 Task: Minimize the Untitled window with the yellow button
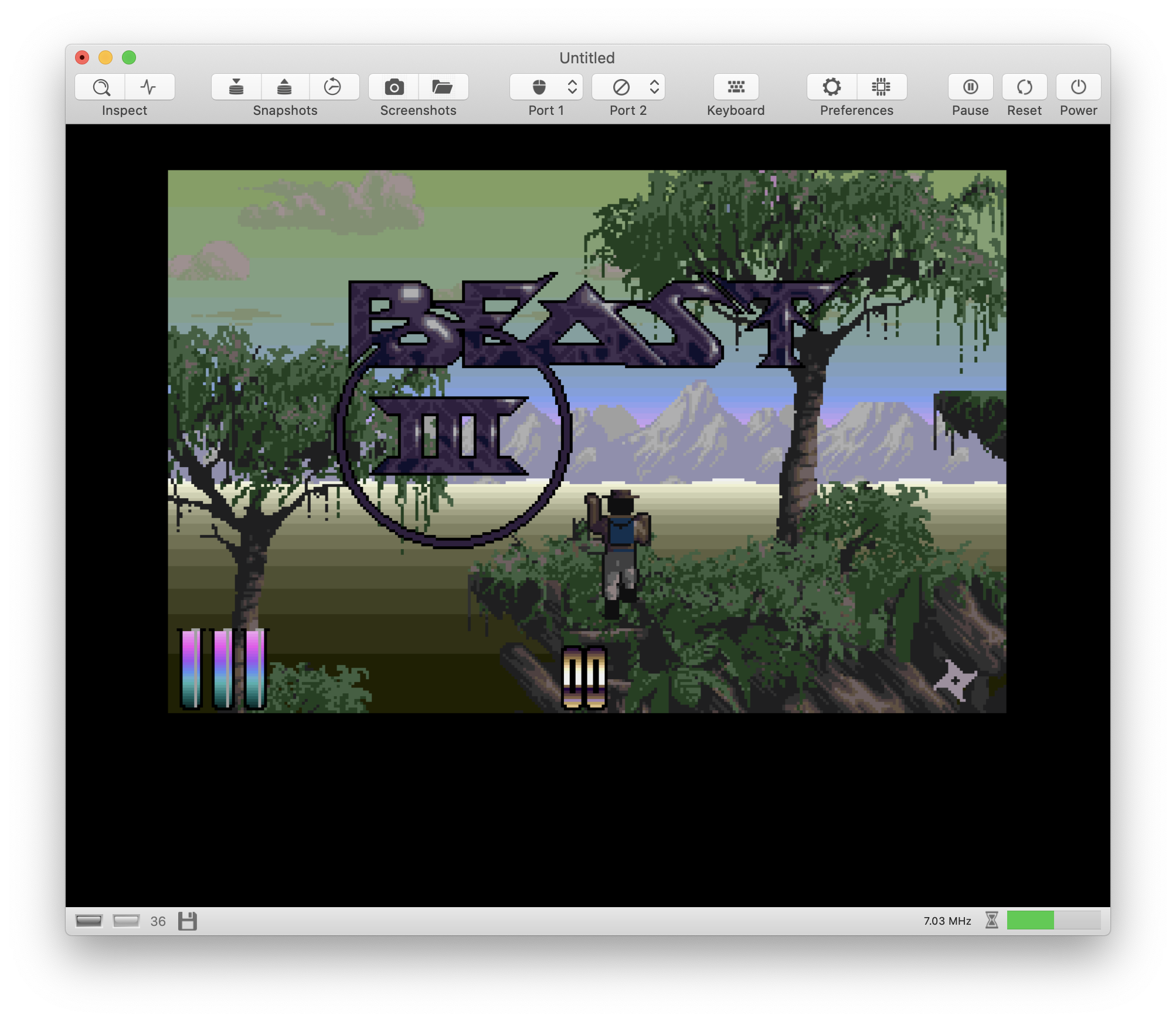click(106, 57)
